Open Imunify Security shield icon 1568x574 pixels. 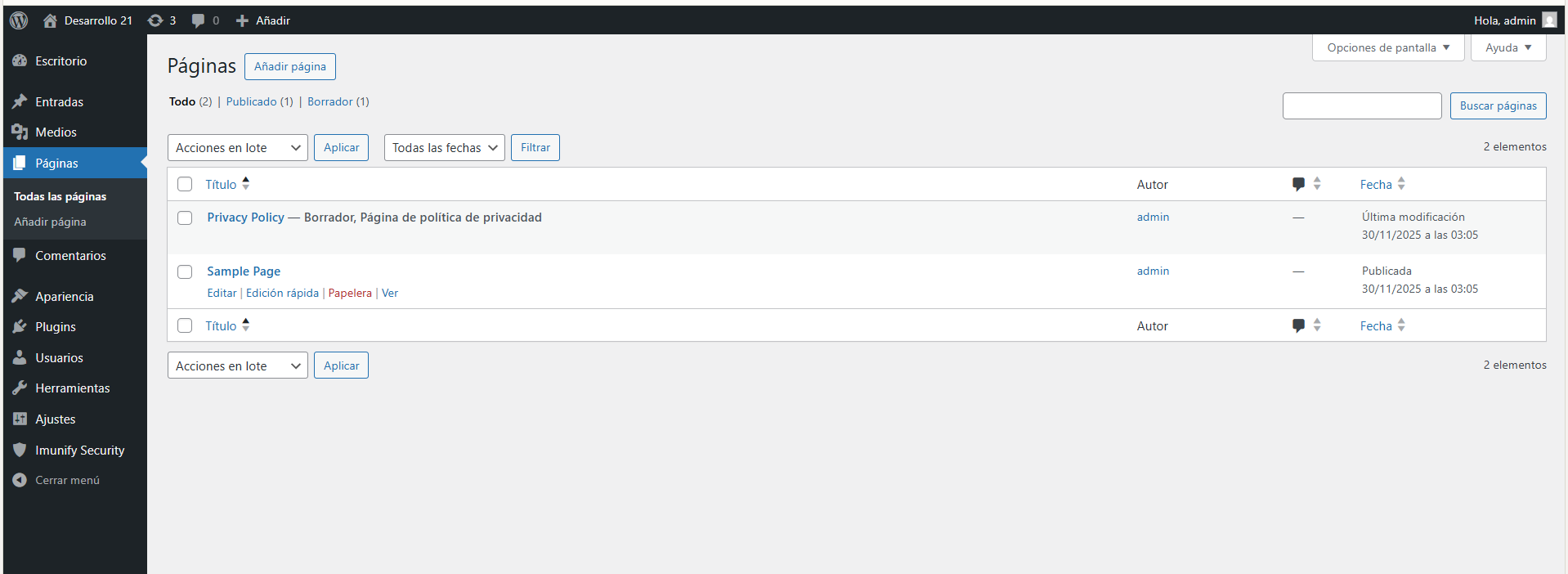click(20, 450)
